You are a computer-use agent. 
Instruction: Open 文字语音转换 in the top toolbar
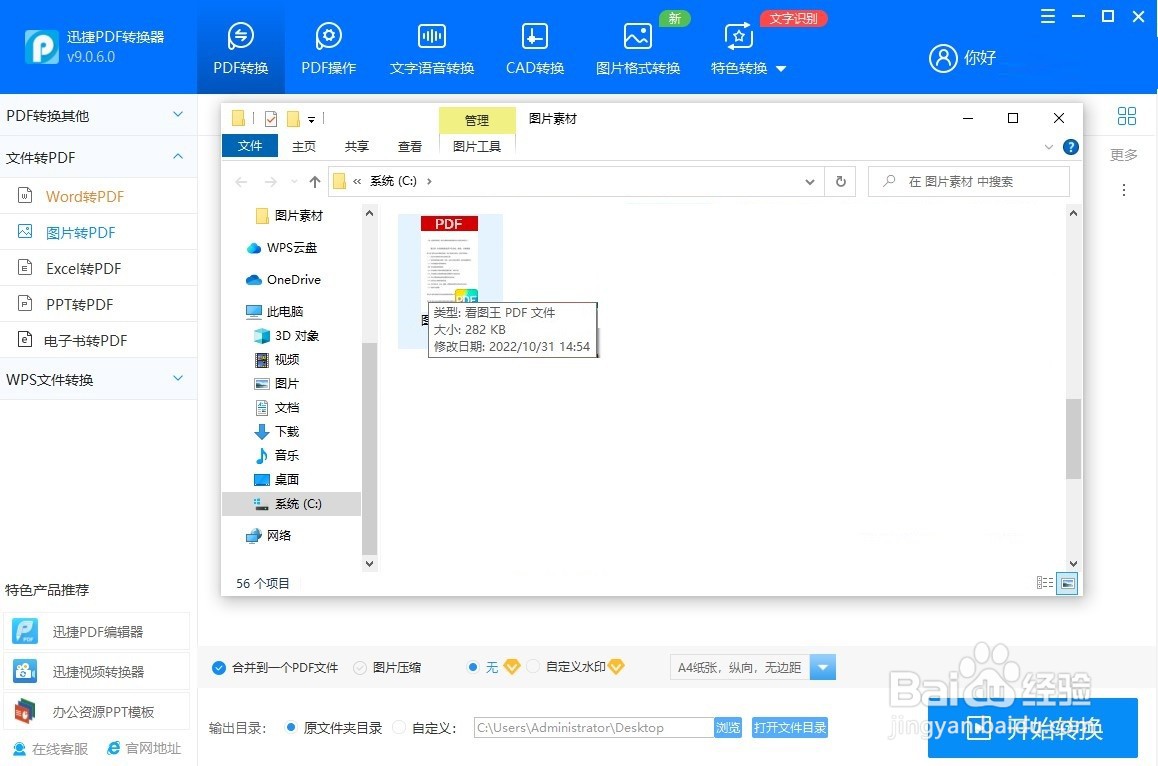[432, 49]
